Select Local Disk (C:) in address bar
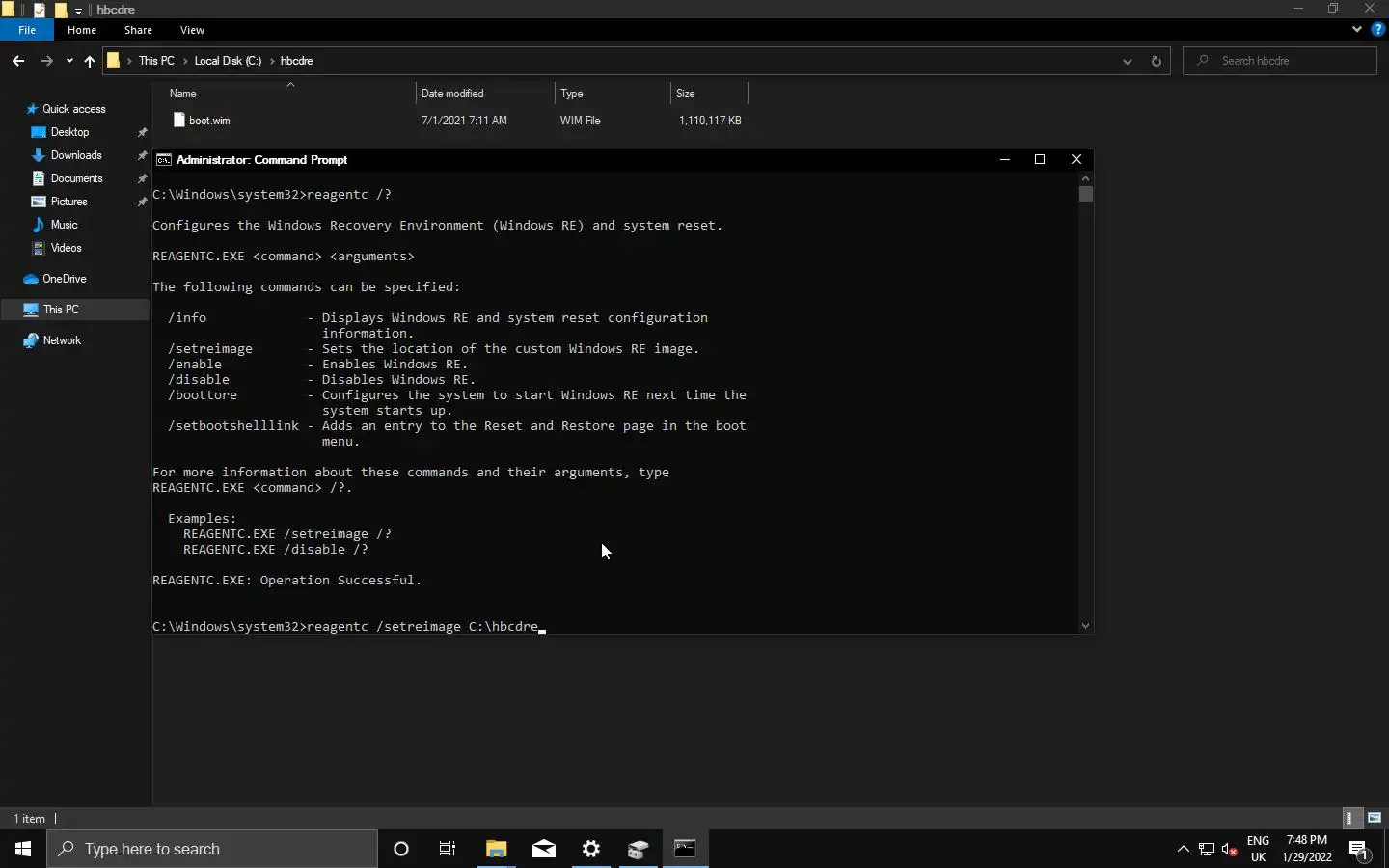This screenshot has height=868, width=1389. [228, 61]
